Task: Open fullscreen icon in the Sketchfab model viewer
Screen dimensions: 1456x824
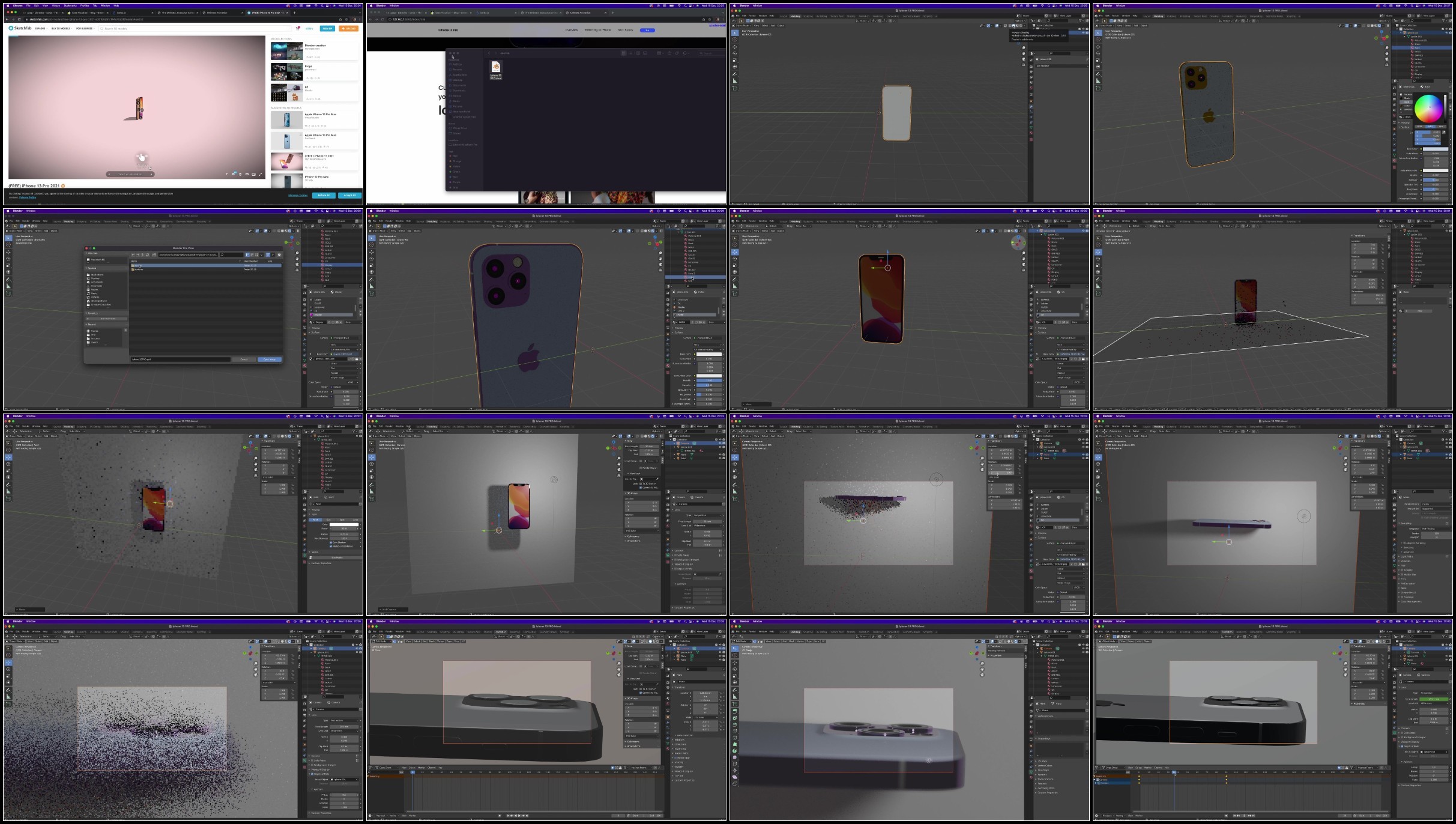Action: (261, 174)
